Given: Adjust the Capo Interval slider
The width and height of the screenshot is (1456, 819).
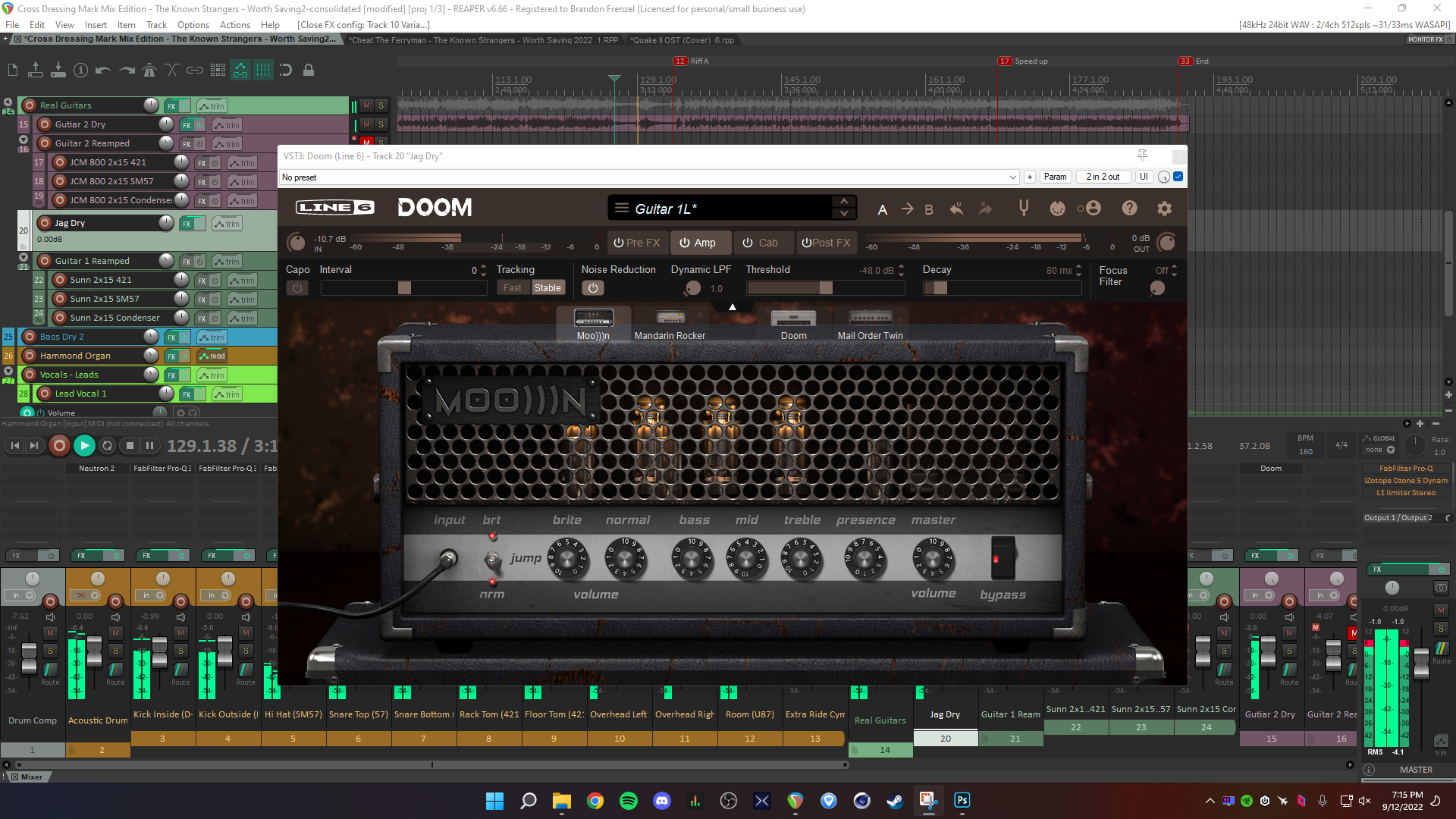Looking at the screenshot, I should pos(403,288).
